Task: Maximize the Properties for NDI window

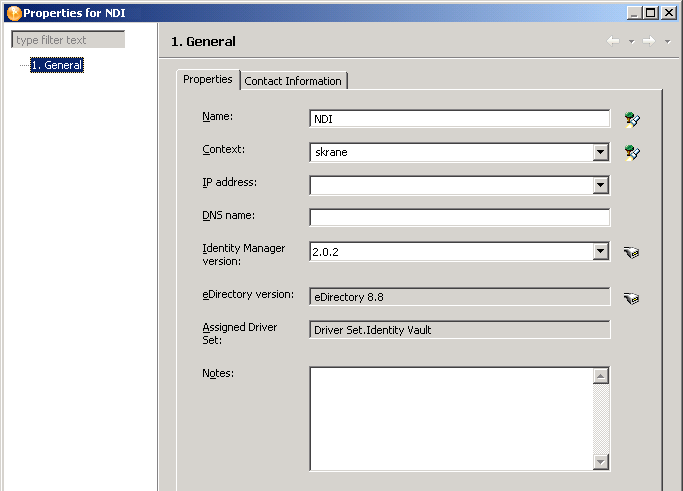Action: (x=651, y=13)
